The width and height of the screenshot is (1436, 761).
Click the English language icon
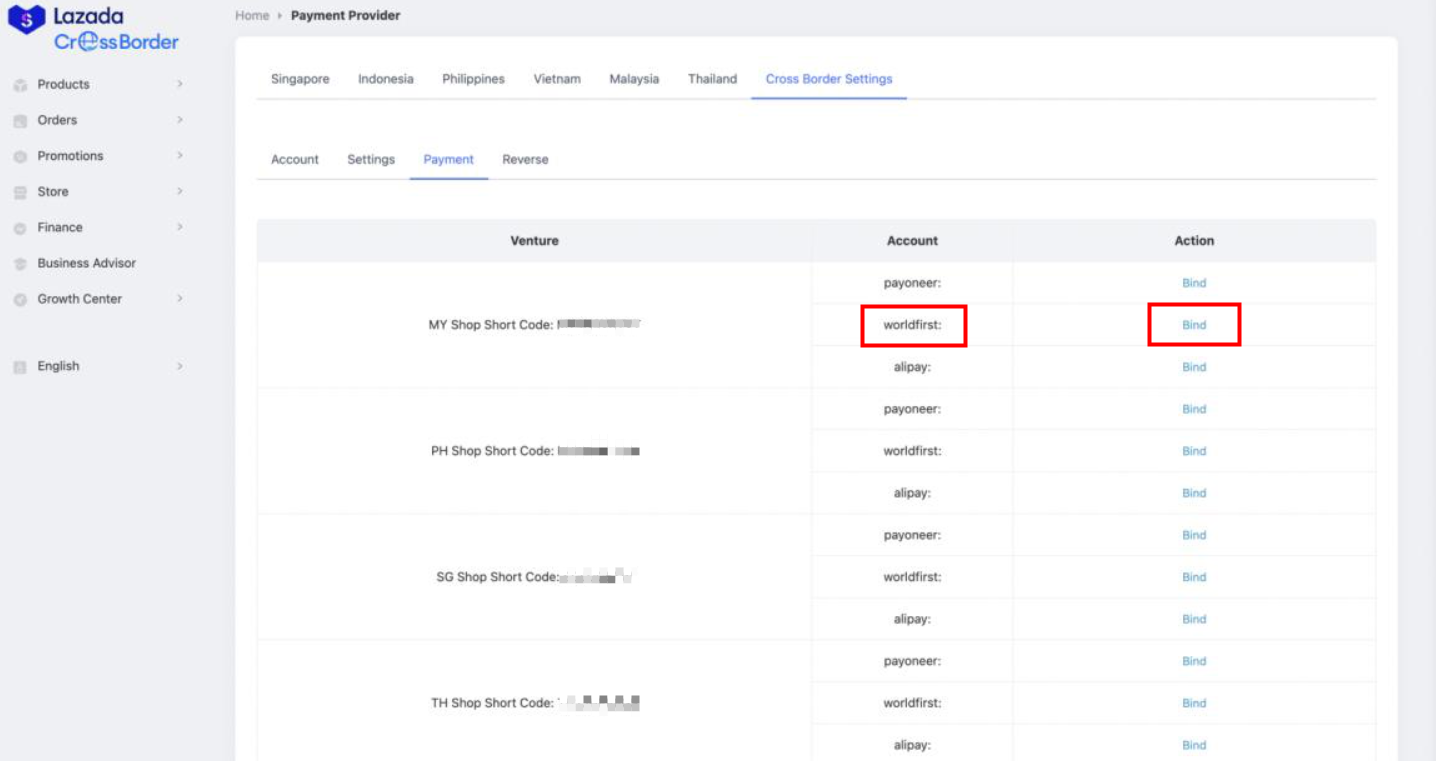[20, 367]
